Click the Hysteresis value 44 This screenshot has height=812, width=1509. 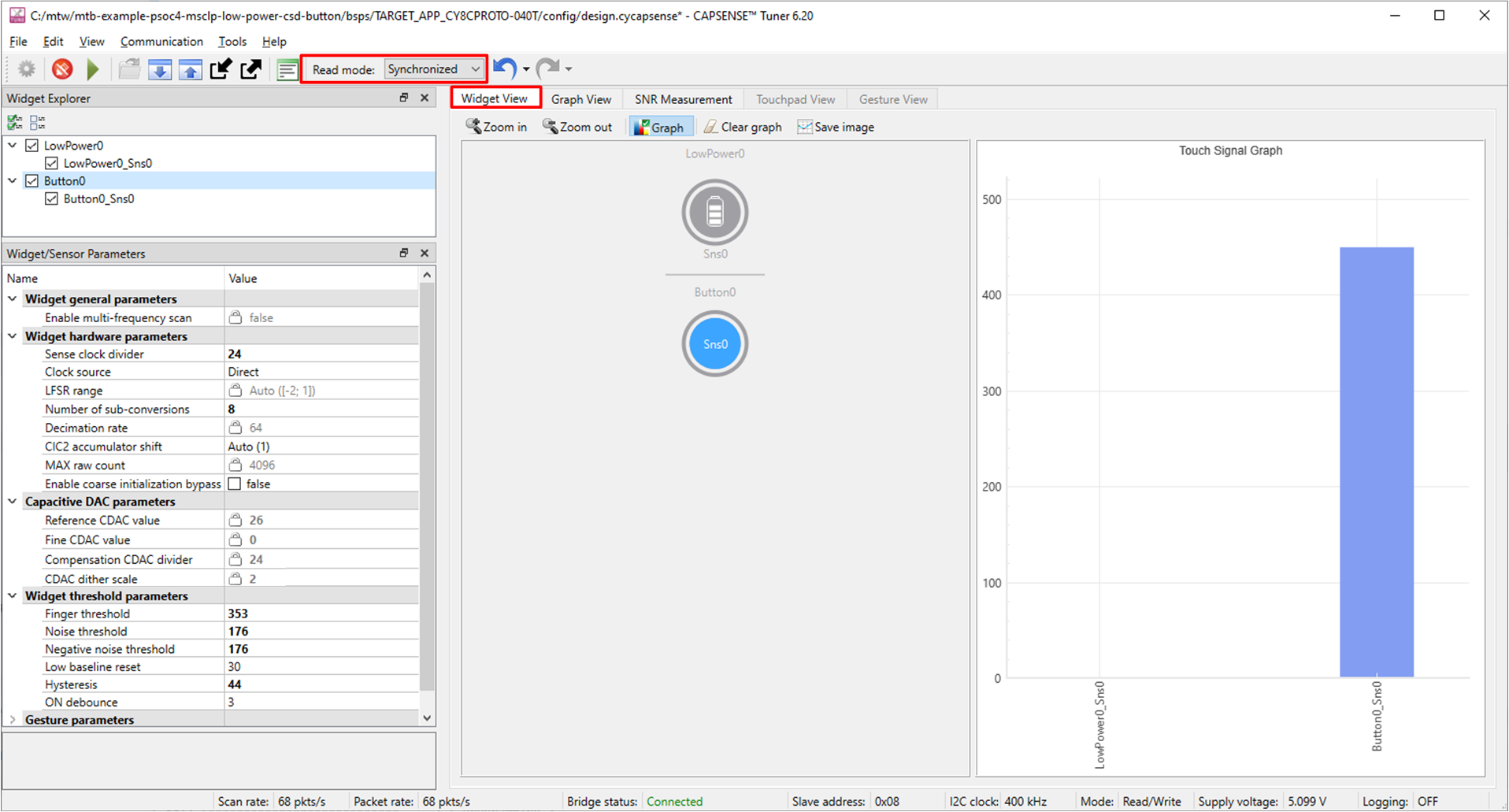pos(321,684)
